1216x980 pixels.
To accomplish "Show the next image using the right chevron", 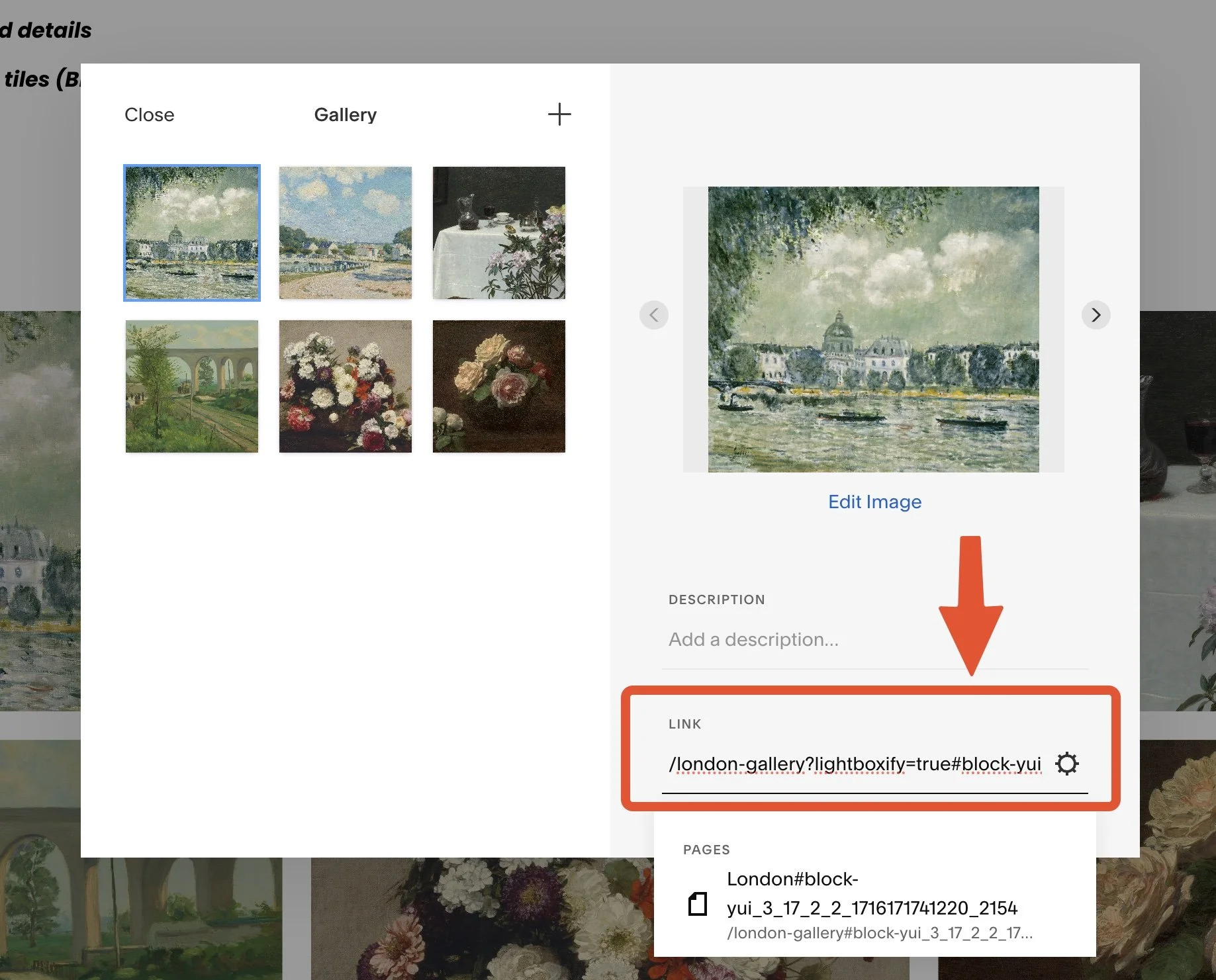I will [x=1096, y=315].
